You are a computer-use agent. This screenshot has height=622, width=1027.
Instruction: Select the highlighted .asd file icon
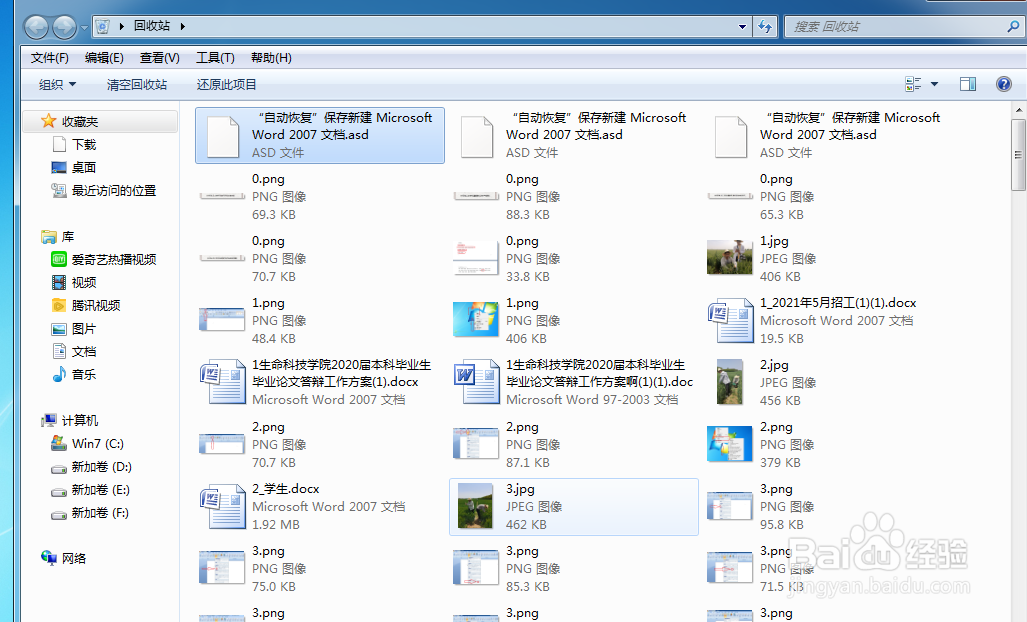pyautogui.click(x=223, y=137)
